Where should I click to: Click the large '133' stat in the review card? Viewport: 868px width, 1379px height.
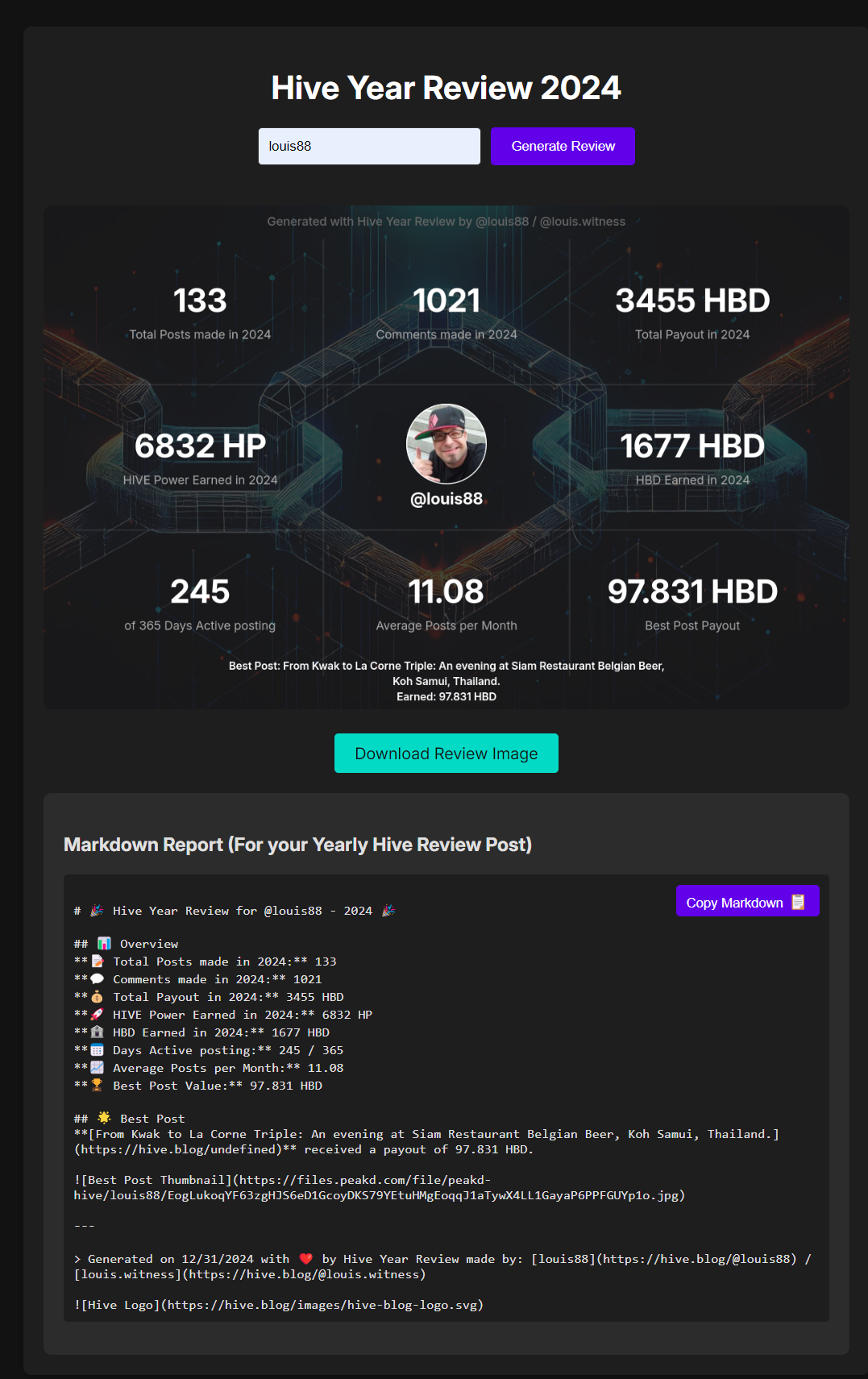(200, 301)
